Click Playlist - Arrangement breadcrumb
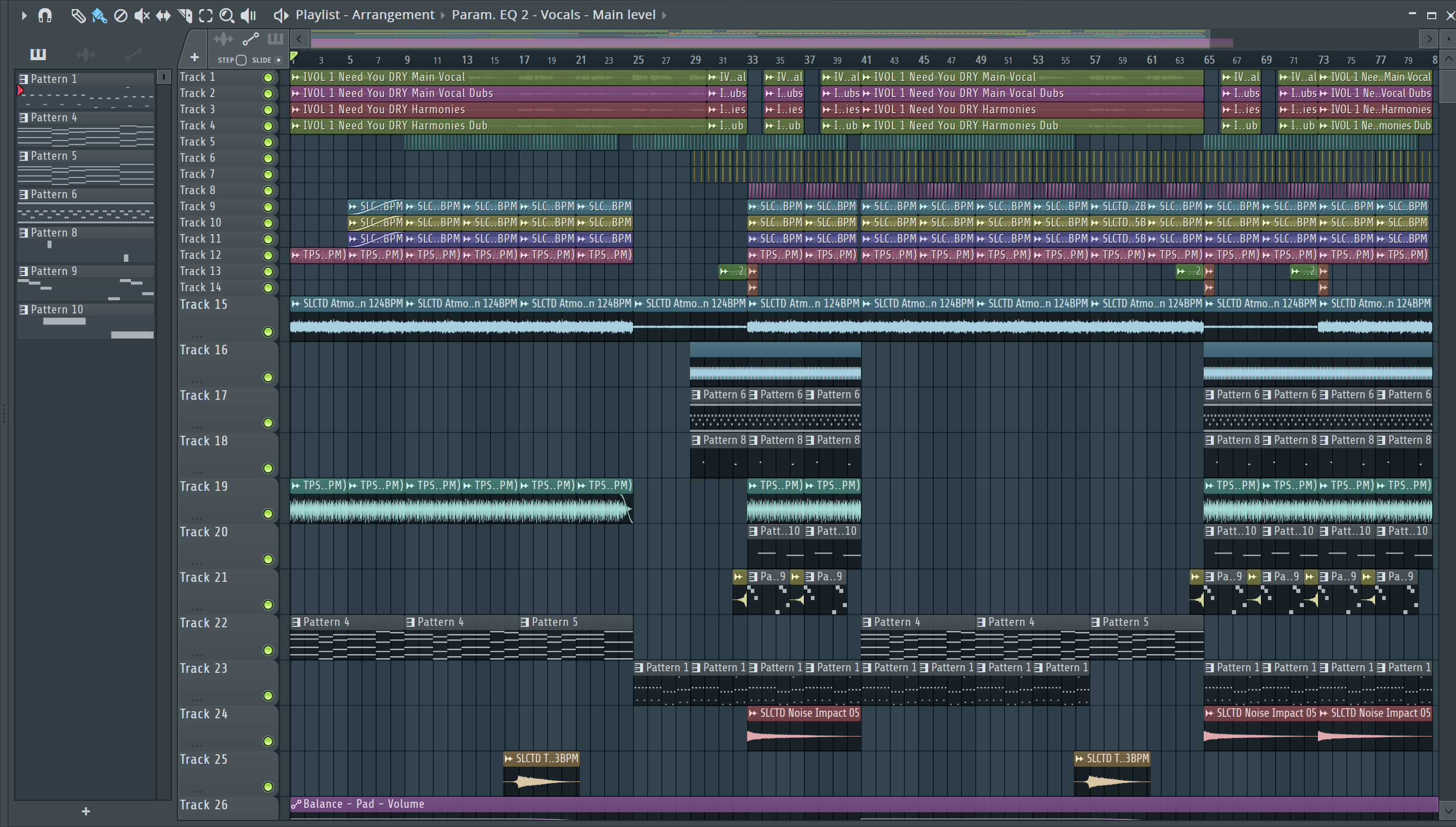1456x827 pixels. (365, 15)
